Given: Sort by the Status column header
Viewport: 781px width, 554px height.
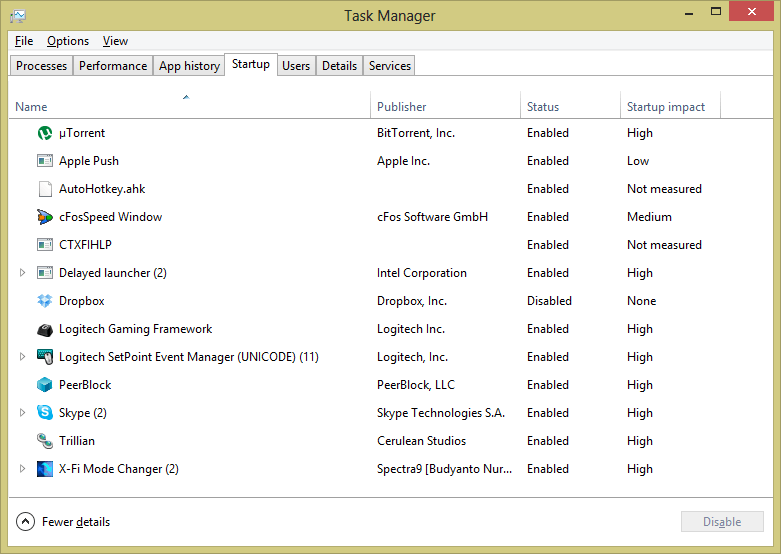Looking at the screenshot, I should tap(570, 105).
